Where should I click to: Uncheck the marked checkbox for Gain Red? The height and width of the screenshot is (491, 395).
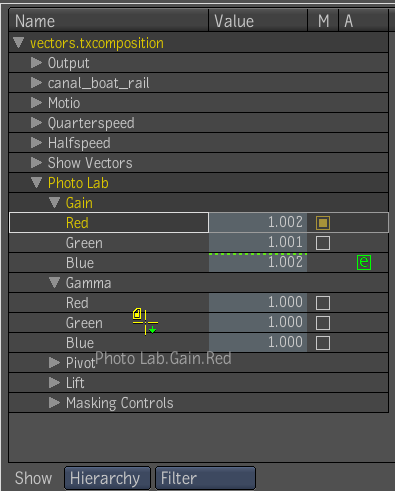point(323,223)
